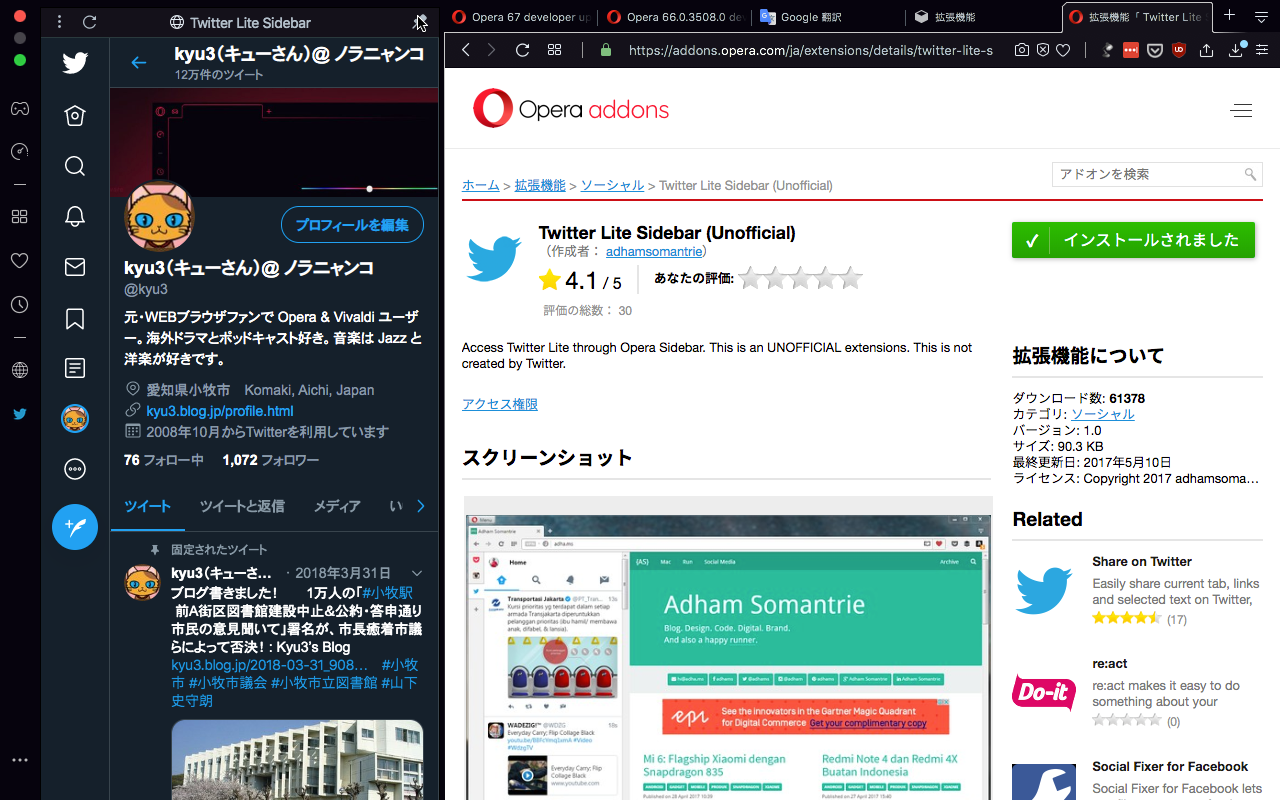Click the Pocket extension icon

click(x=1155, y=49)
